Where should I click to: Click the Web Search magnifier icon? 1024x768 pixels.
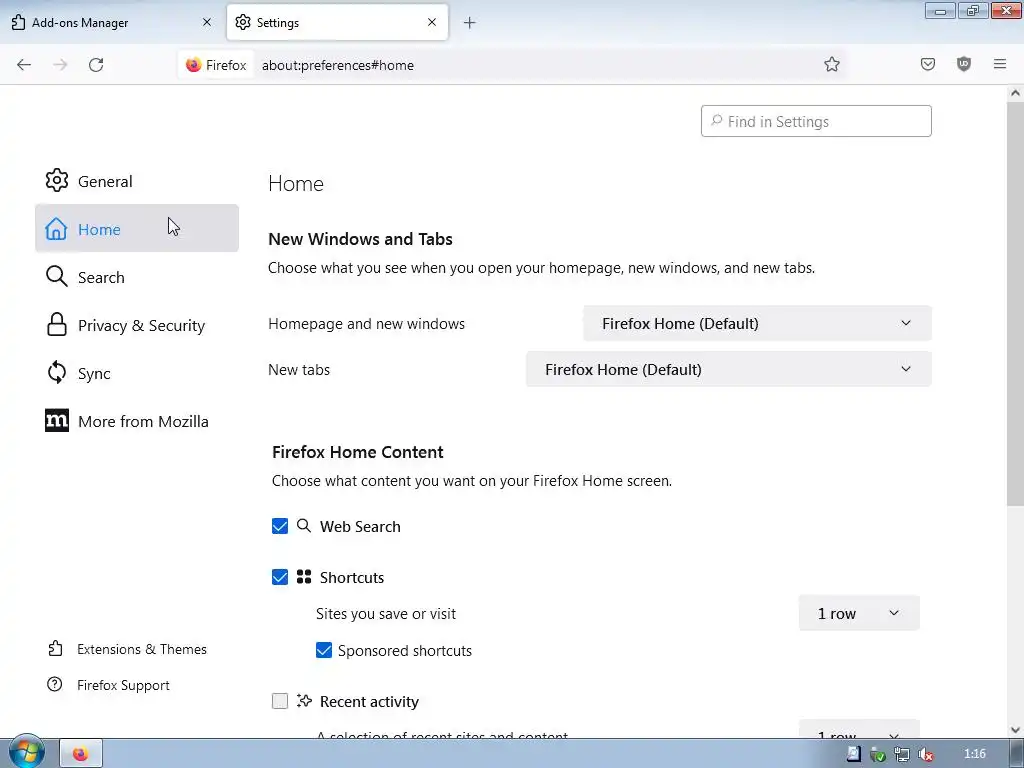[x=304, y=526]
